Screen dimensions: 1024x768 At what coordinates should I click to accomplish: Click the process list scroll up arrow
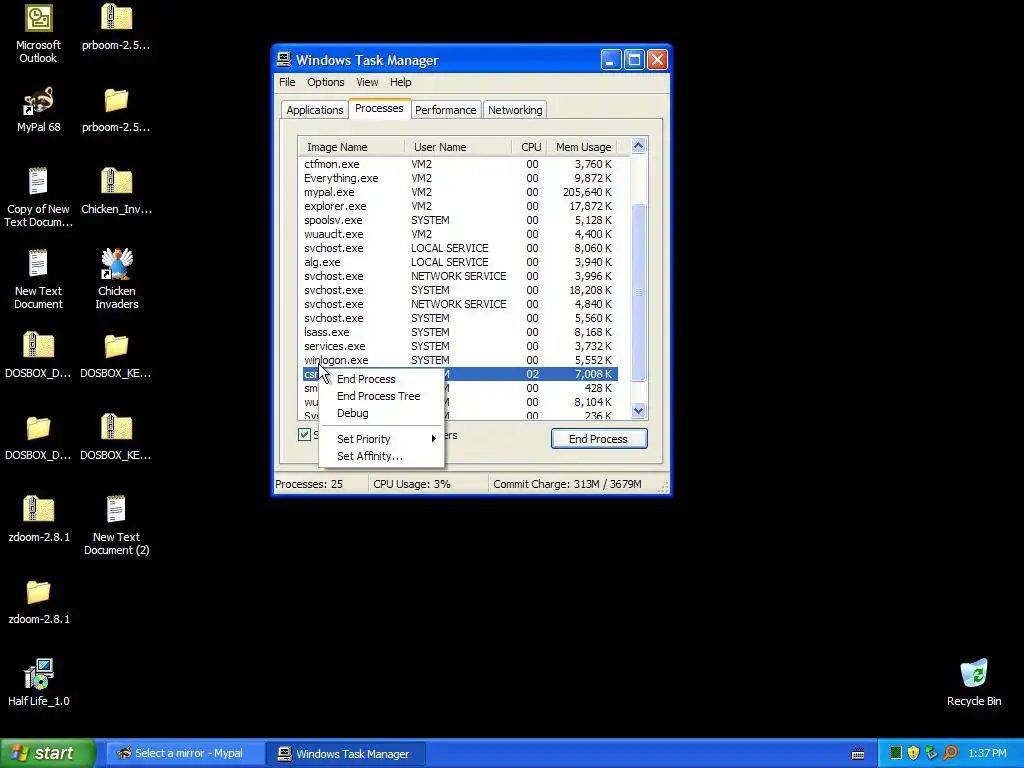tap(639, 146)
